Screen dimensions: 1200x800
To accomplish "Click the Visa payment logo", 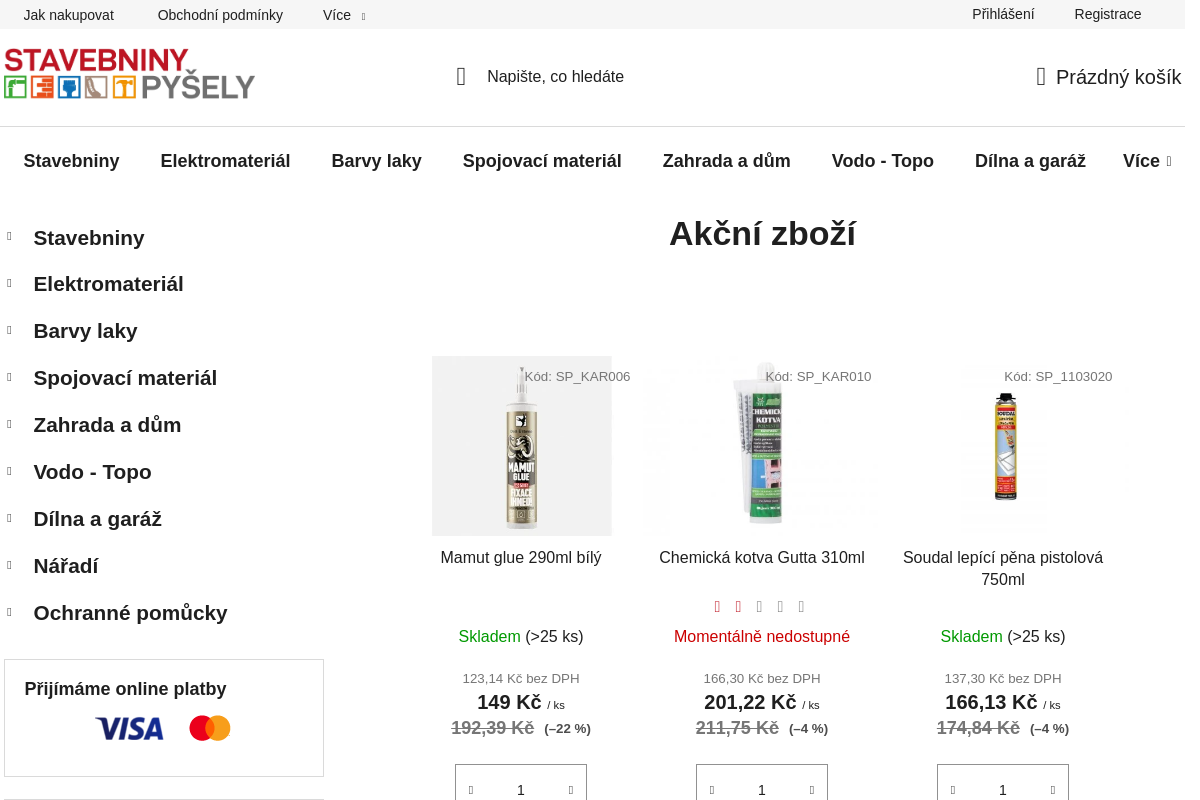I will click(x=129, y=728).
